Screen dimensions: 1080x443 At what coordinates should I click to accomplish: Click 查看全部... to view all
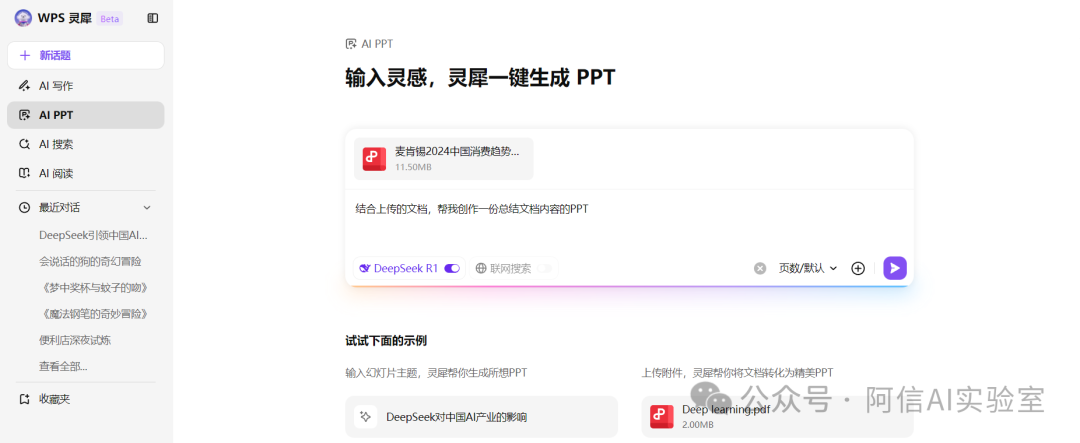[x=63, y=366]
